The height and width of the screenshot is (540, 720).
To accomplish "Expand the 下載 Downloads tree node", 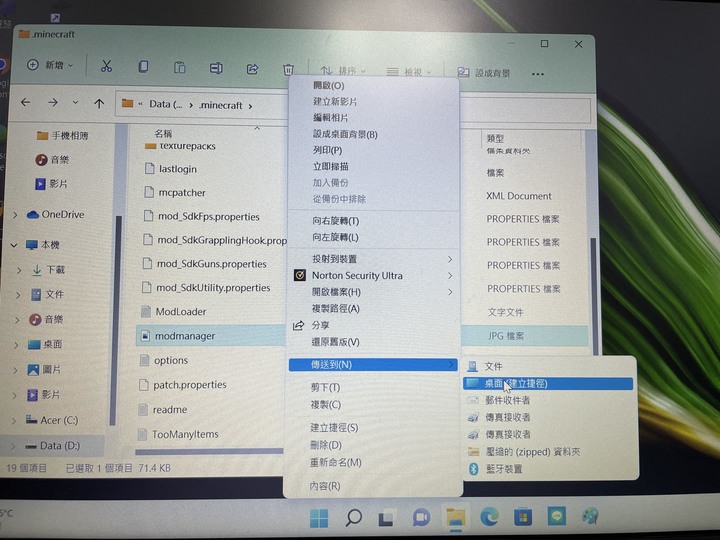I will (x=18, y=270).
